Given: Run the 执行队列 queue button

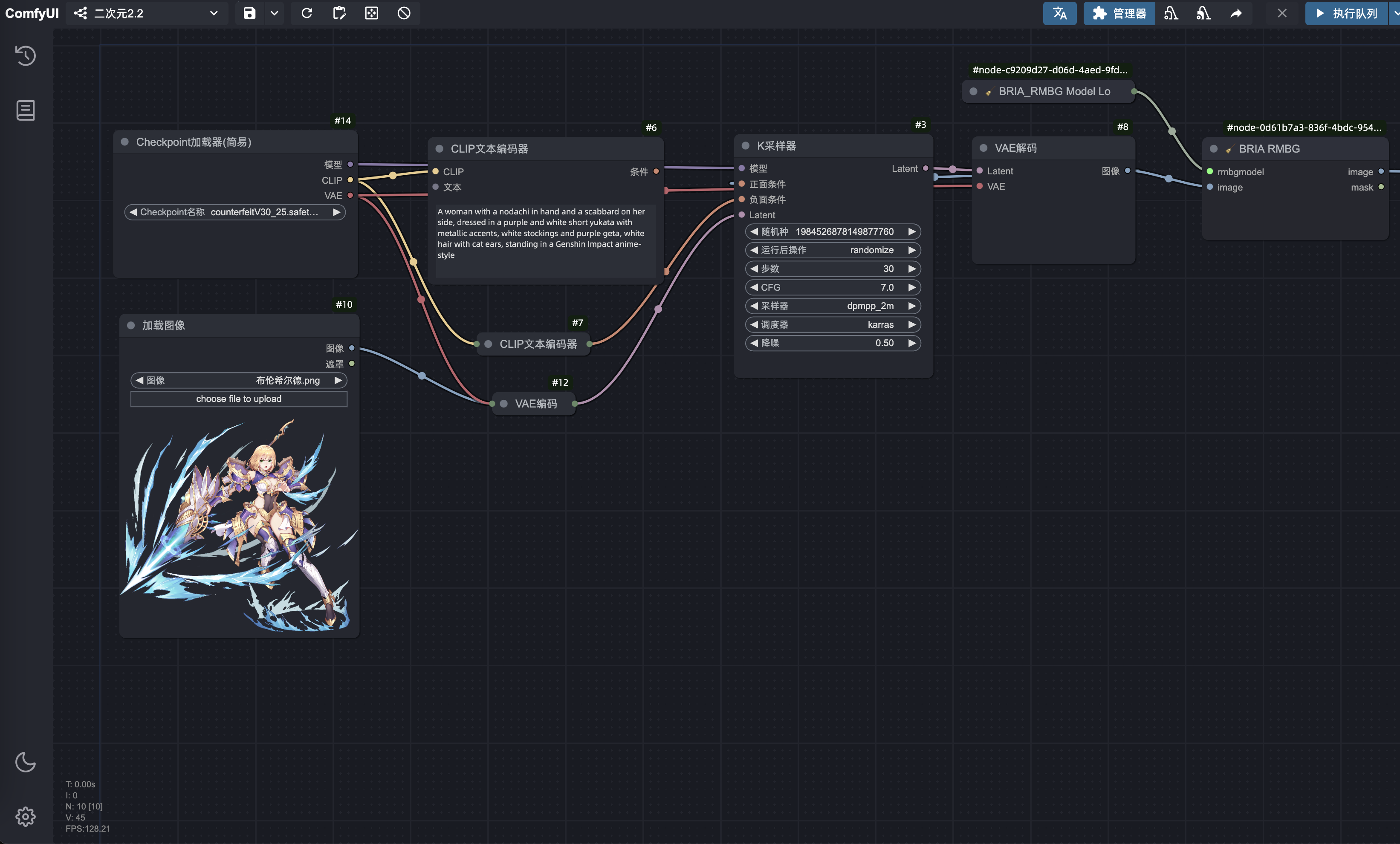Looking at the screenshot, I should tap(1347, 13).
